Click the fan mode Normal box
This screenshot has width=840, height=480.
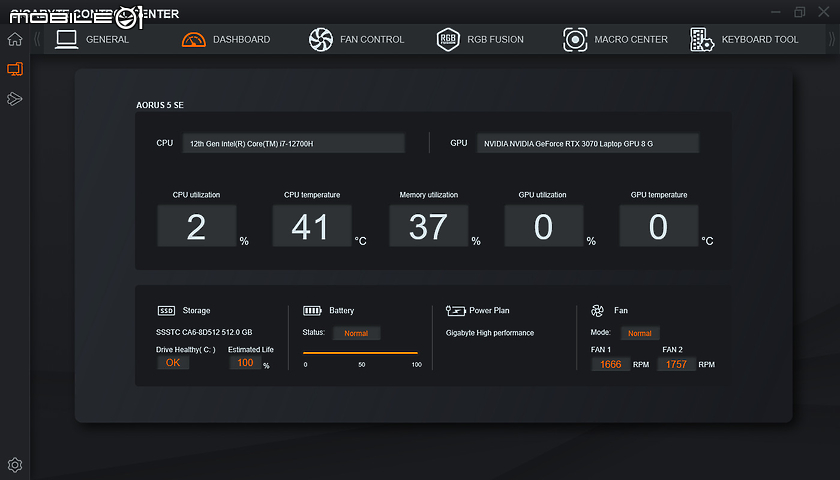[x=640, y=333]
